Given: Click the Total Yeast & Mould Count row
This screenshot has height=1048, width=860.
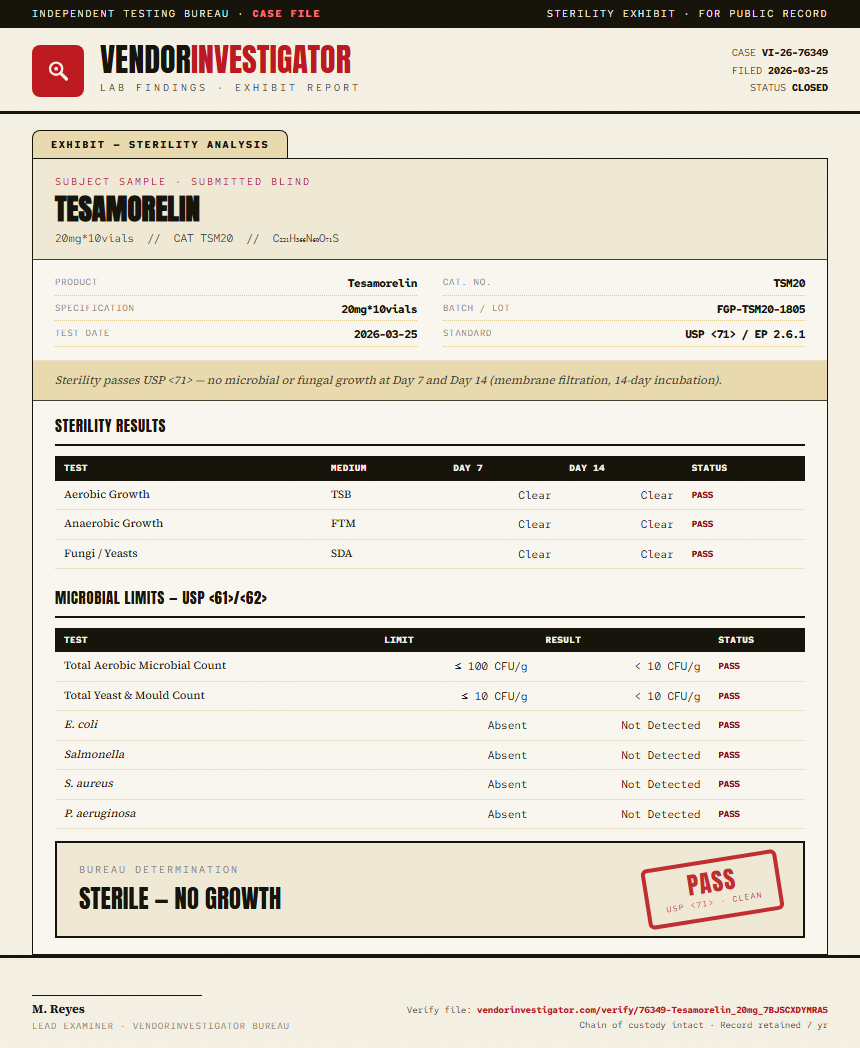Looking at the screenshot, I should 430,696.
